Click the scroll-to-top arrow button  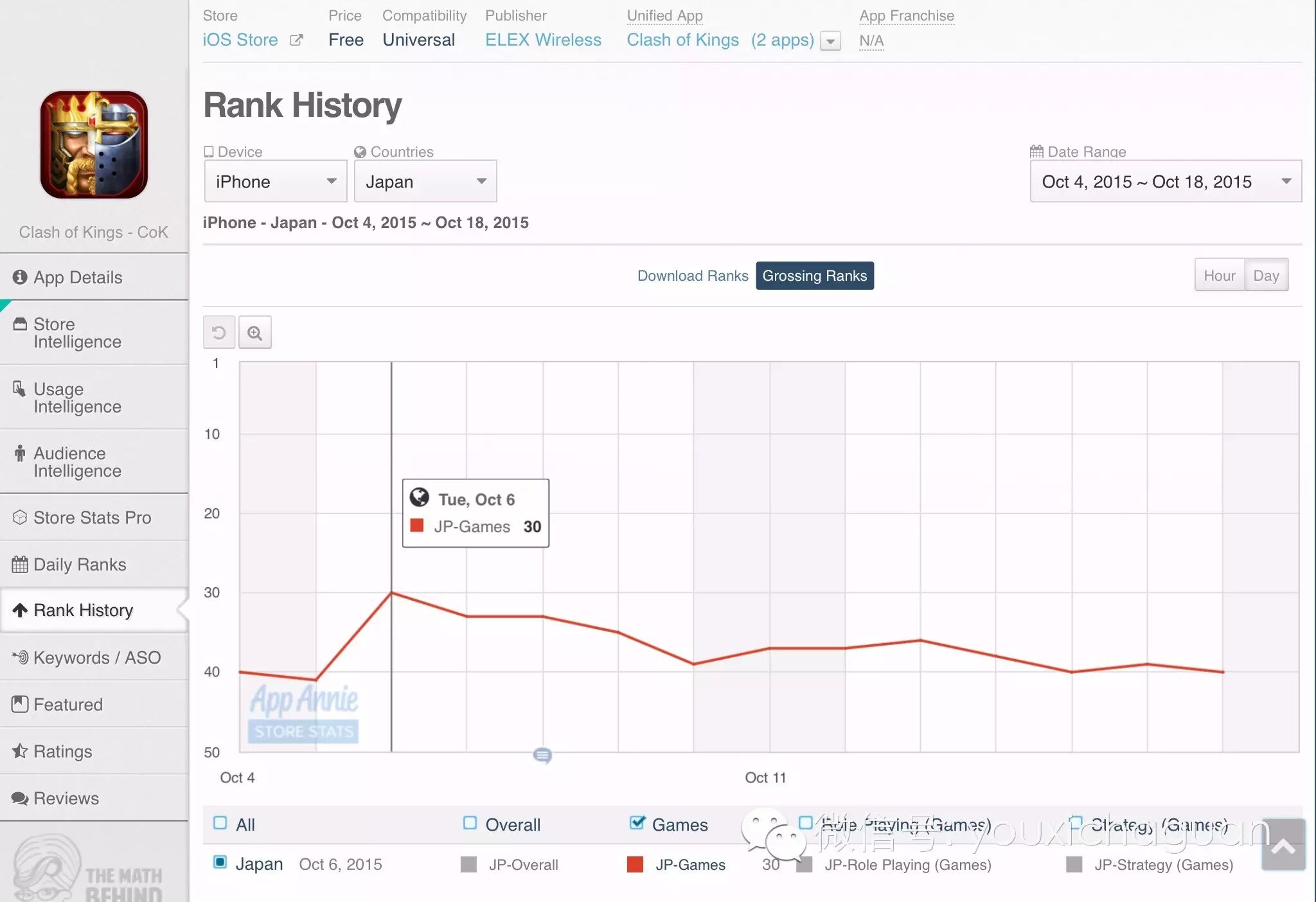[1283, 845]
